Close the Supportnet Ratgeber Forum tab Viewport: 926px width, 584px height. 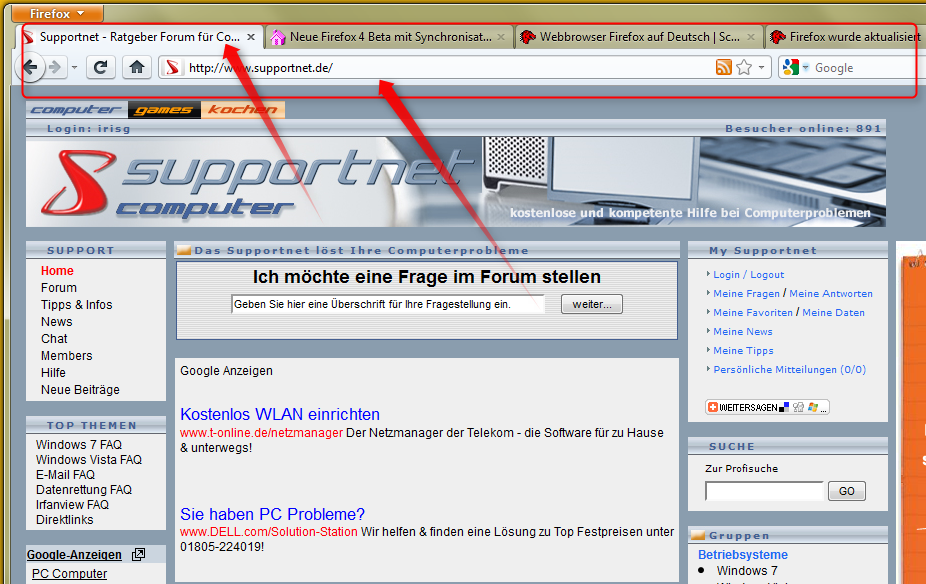tap(251, 37)
